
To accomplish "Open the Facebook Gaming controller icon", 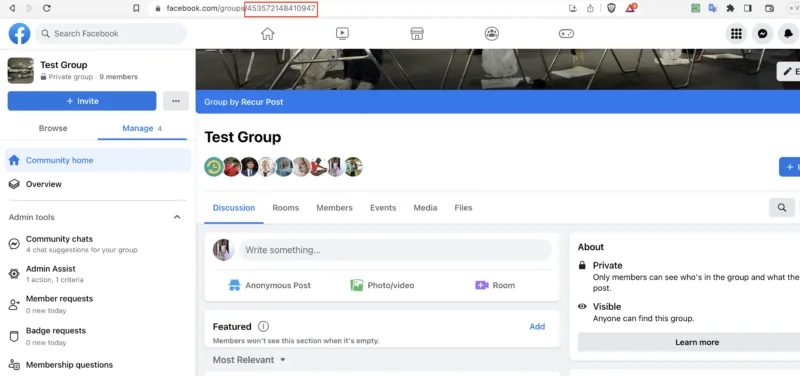I will click(x=566, y=34).
